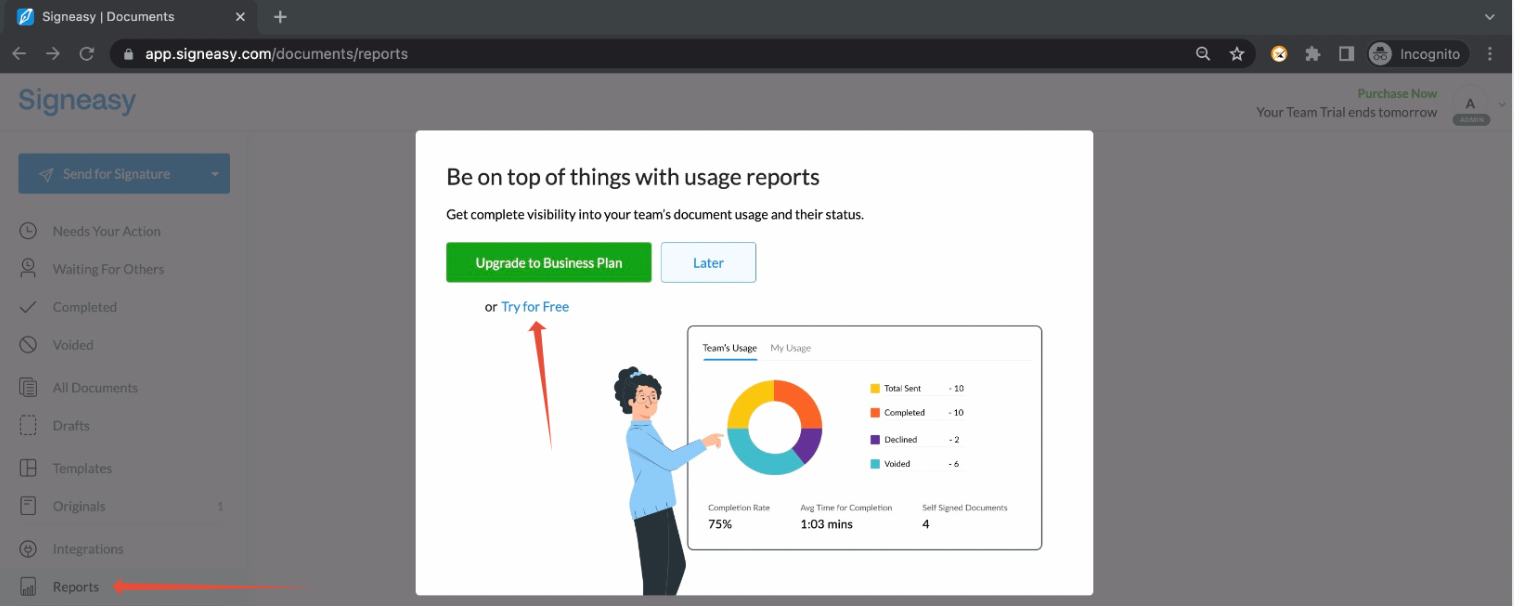Open the Originals section
Screen dimensions: 1514x606
pos(79,506)
